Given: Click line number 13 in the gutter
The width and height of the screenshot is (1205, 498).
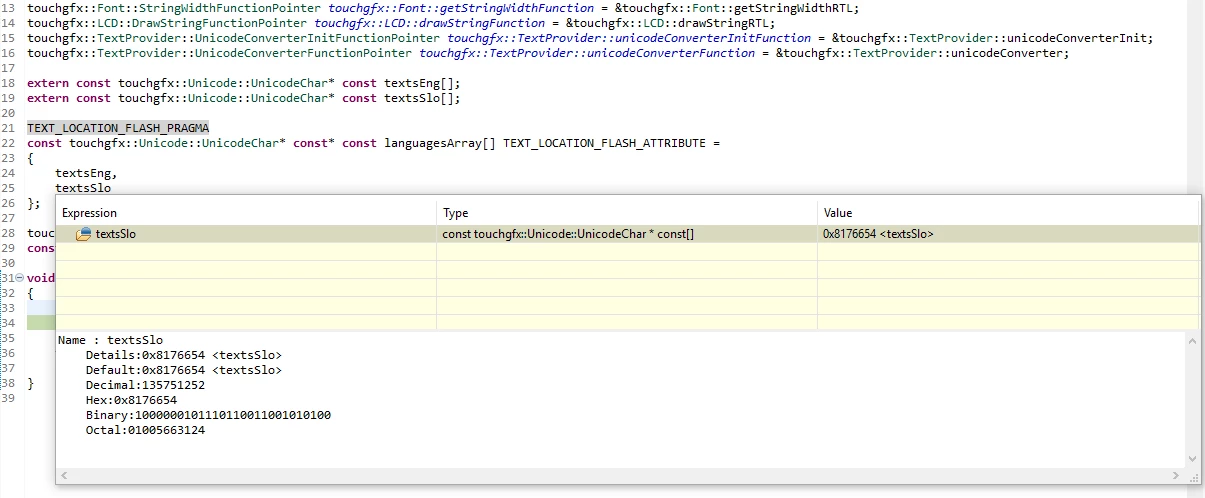Looking at the screenshot, I should click(x=8, y=8).
